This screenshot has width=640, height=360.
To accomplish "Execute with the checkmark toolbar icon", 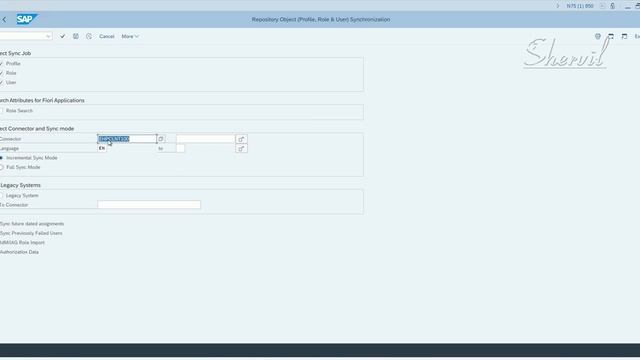I will pyautogui.click(x=62, y=36).
